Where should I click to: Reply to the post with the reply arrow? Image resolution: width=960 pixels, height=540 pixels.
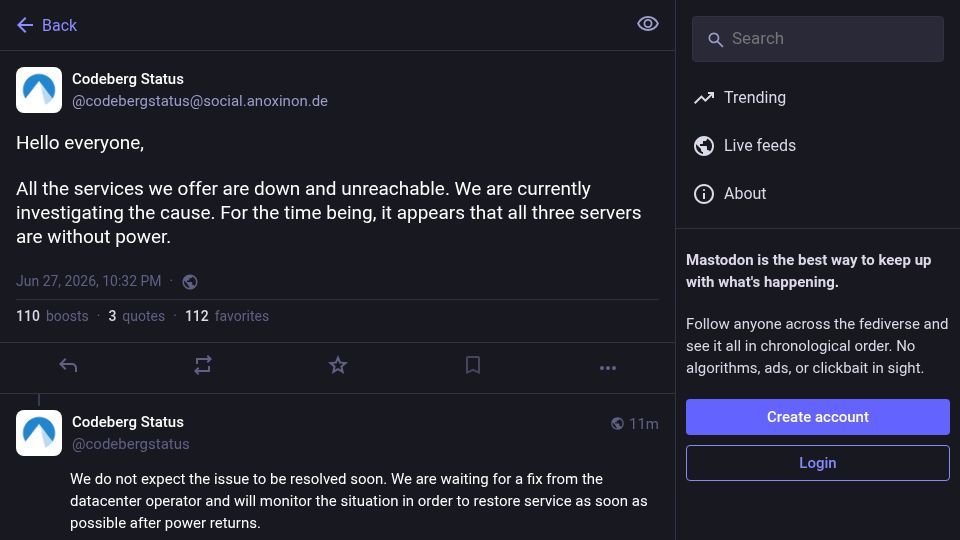pyautogui.click(x=68, y=366)
